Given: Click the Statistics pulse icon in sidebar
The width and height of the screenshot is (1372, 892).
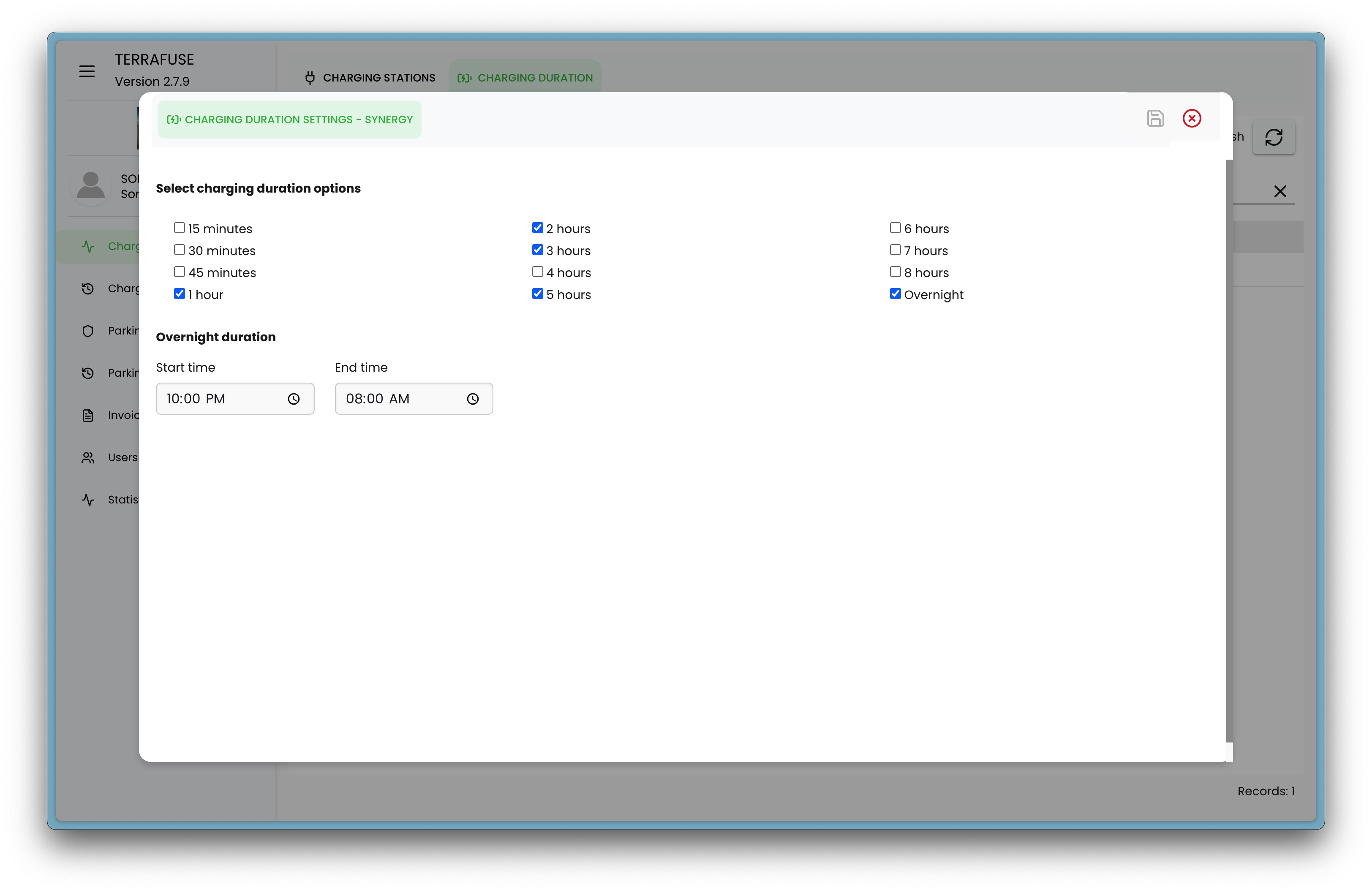Looking at the screenshot, I should (87, 500).
